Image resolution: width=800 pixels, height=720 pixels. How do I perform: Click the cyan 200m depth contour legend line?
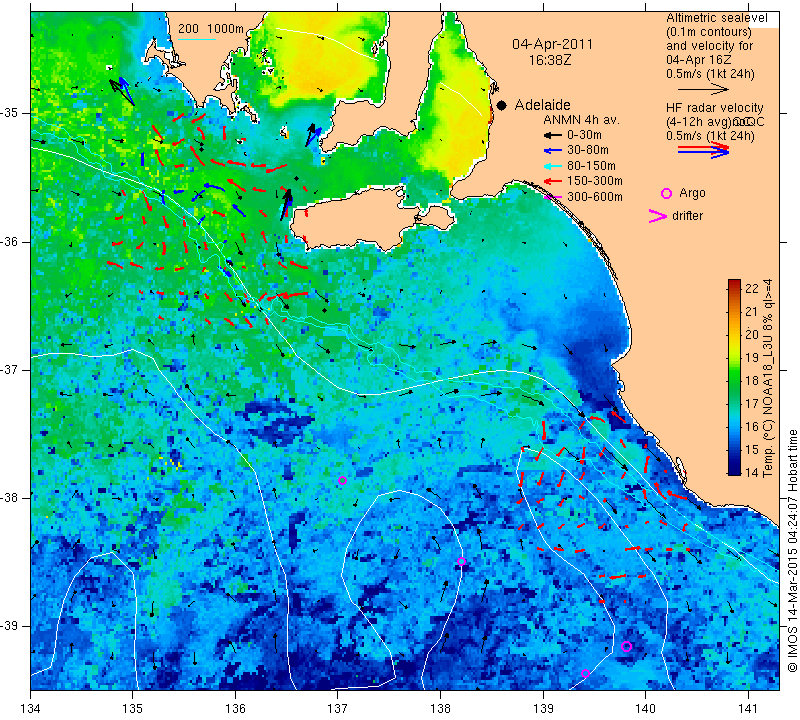tap(196, 39)
